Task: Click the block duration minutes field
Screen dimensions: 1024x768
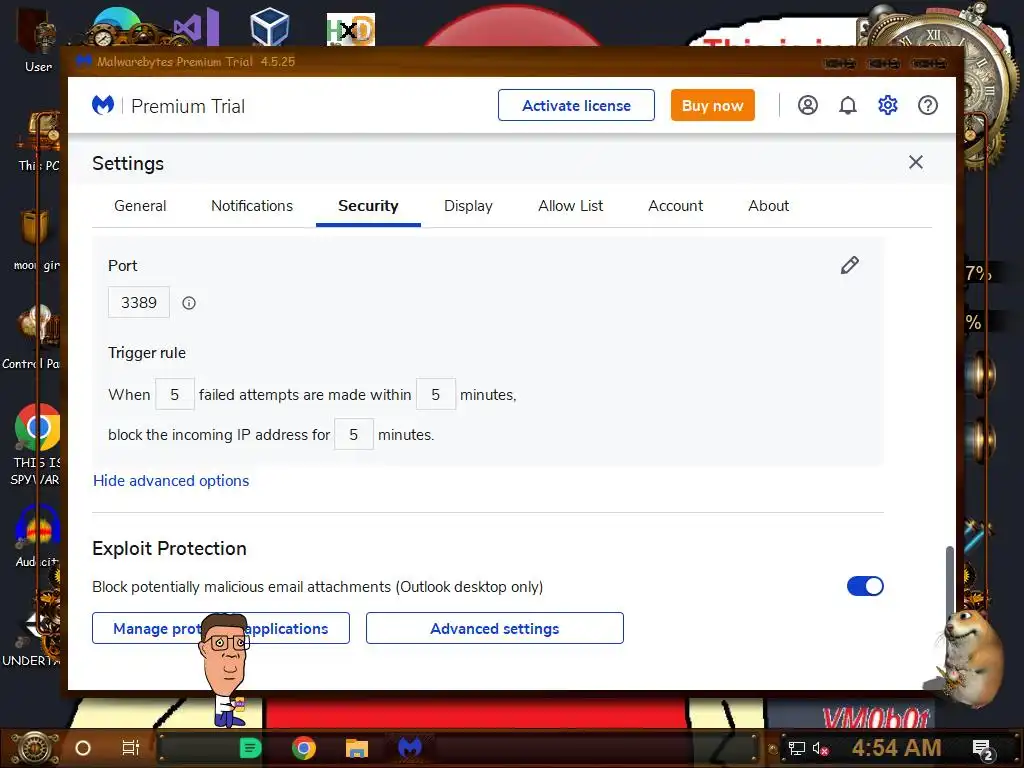Action: 353,434
